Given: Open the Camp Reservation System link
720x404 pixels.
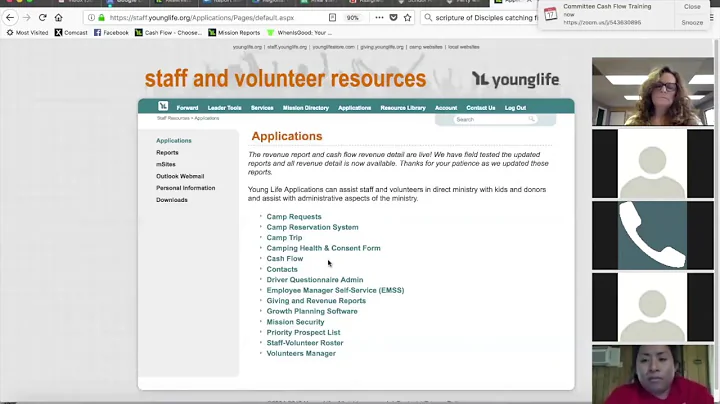Looking at the screenshot, I should (312, 227).
